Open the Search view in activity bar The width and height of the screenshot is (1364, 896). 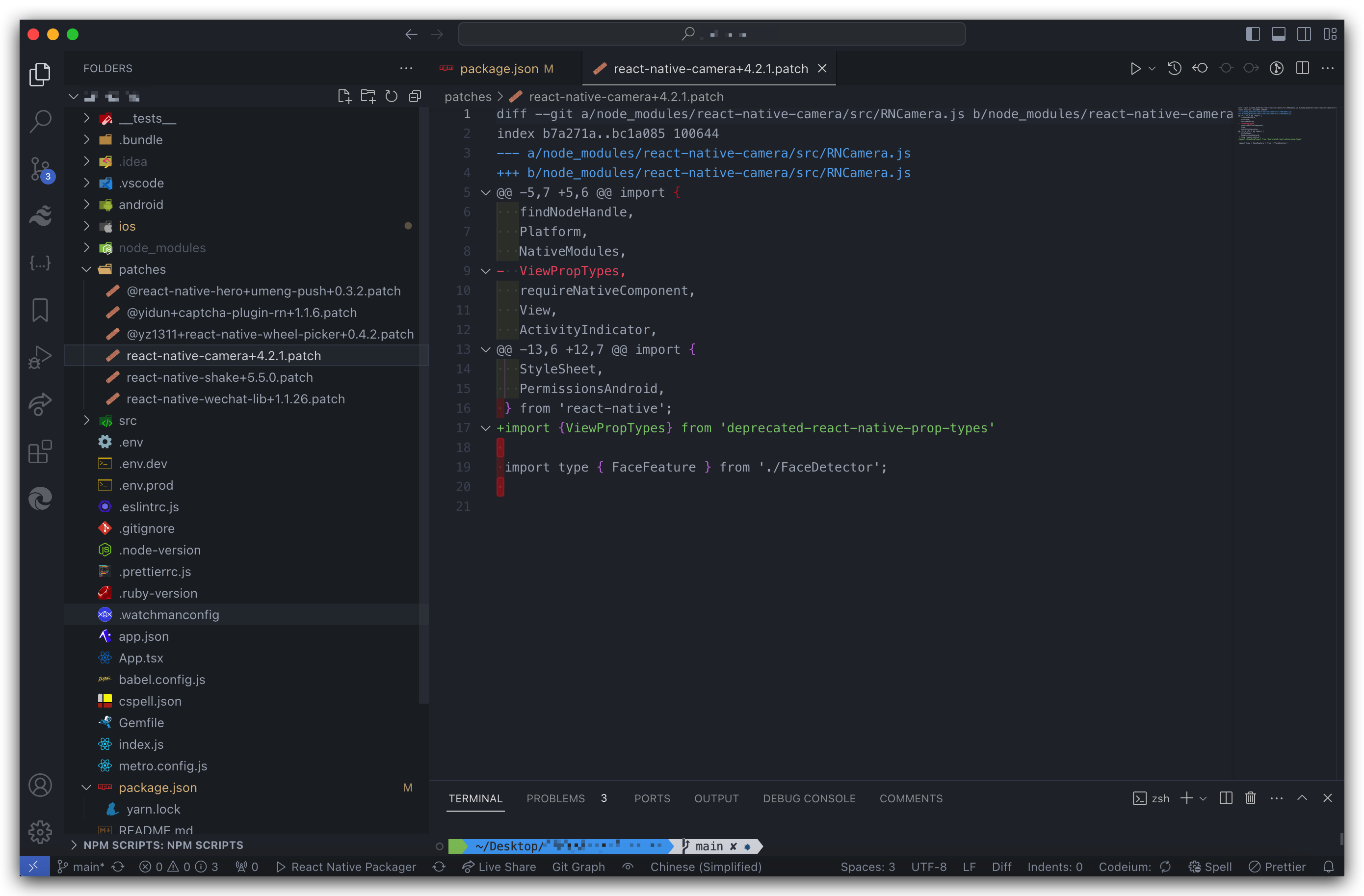point(40,121)
